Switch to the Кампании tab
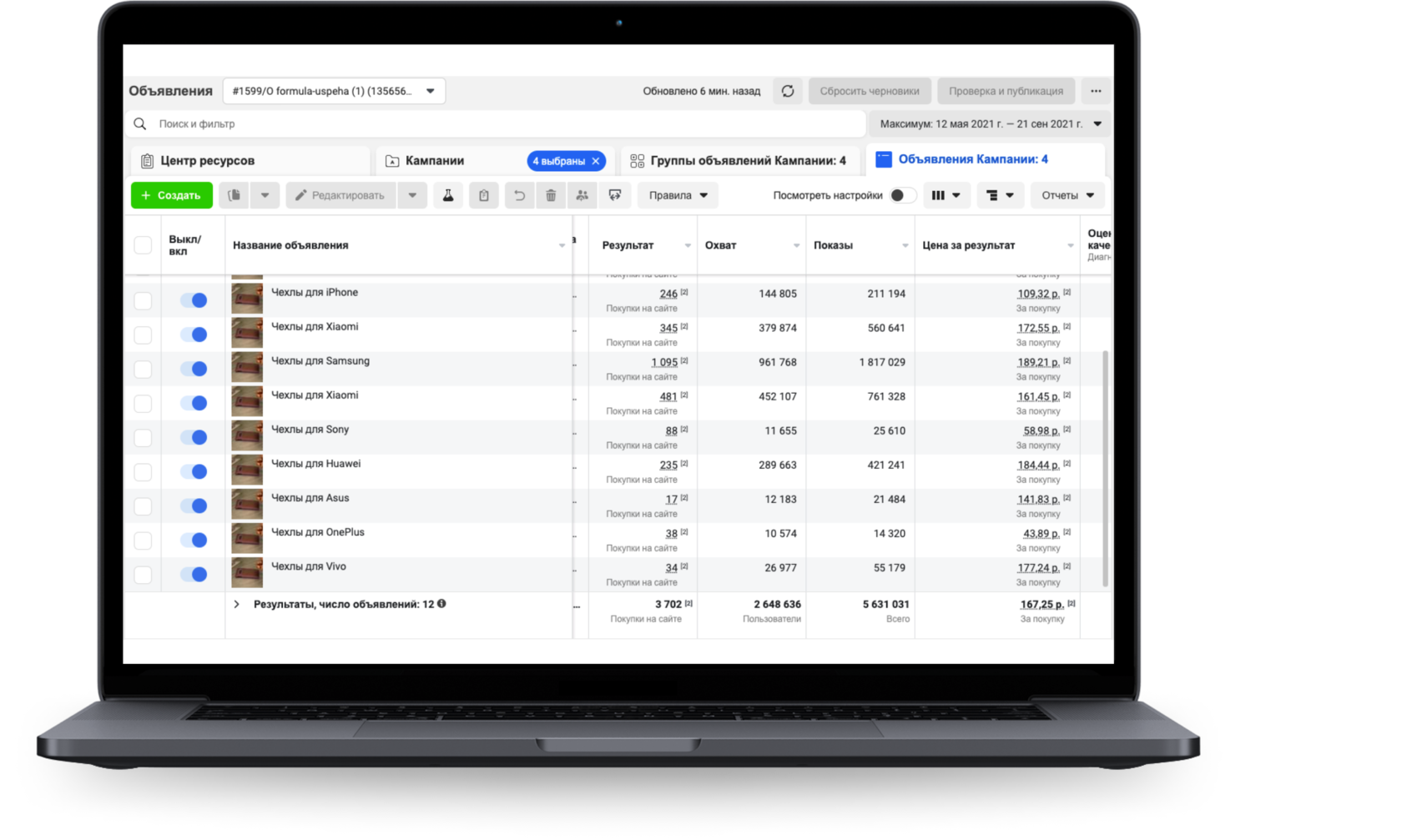 pyautogui.click(x=496, y=161)
